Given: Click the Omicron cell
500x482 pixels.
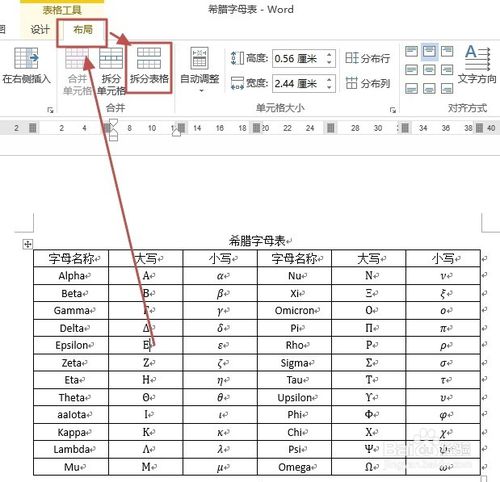Looking at the screenshot, I should 295,311.
